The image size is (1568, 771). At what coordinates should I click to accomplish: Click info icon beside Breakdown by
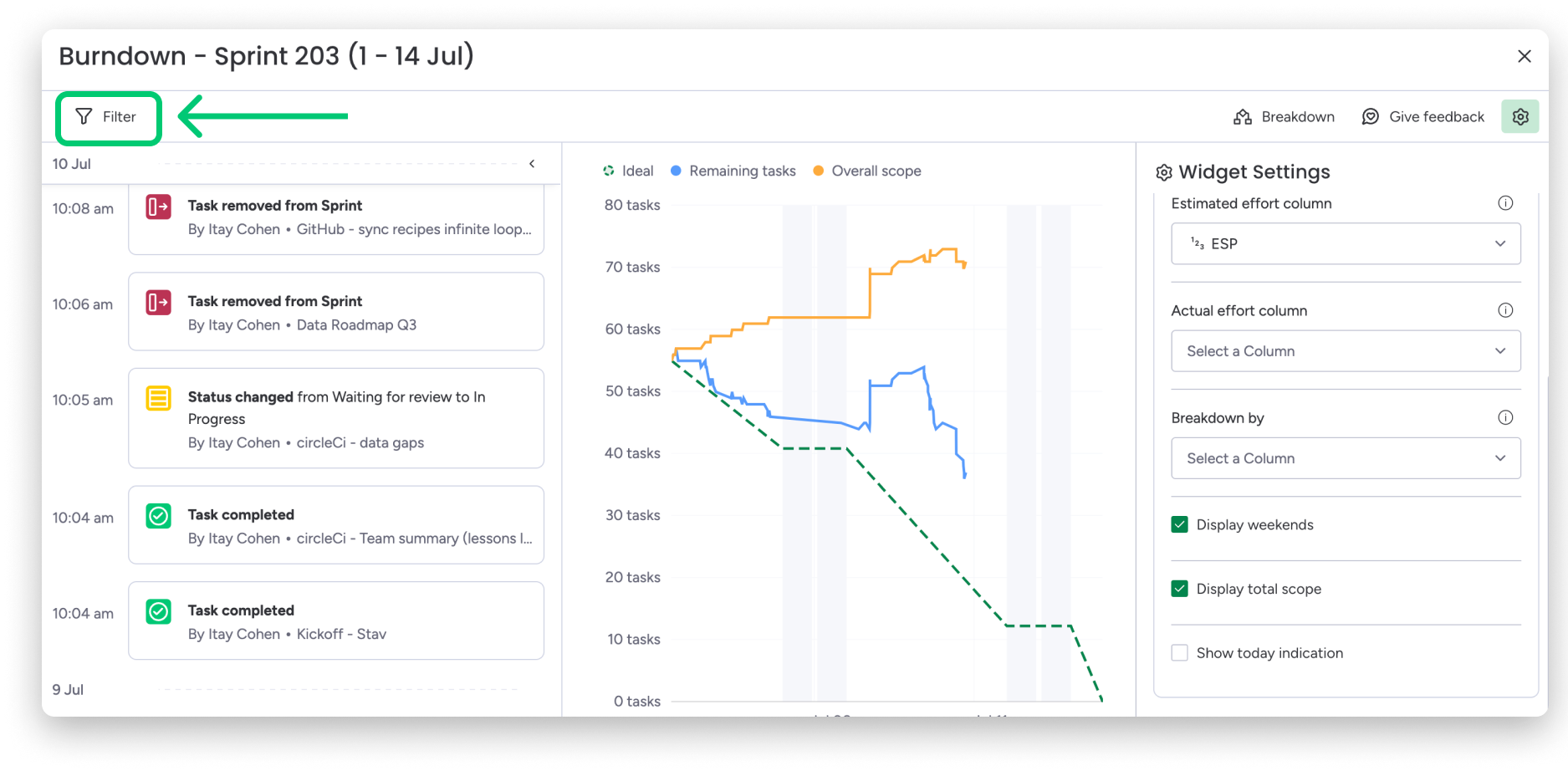coord(1505,417)
